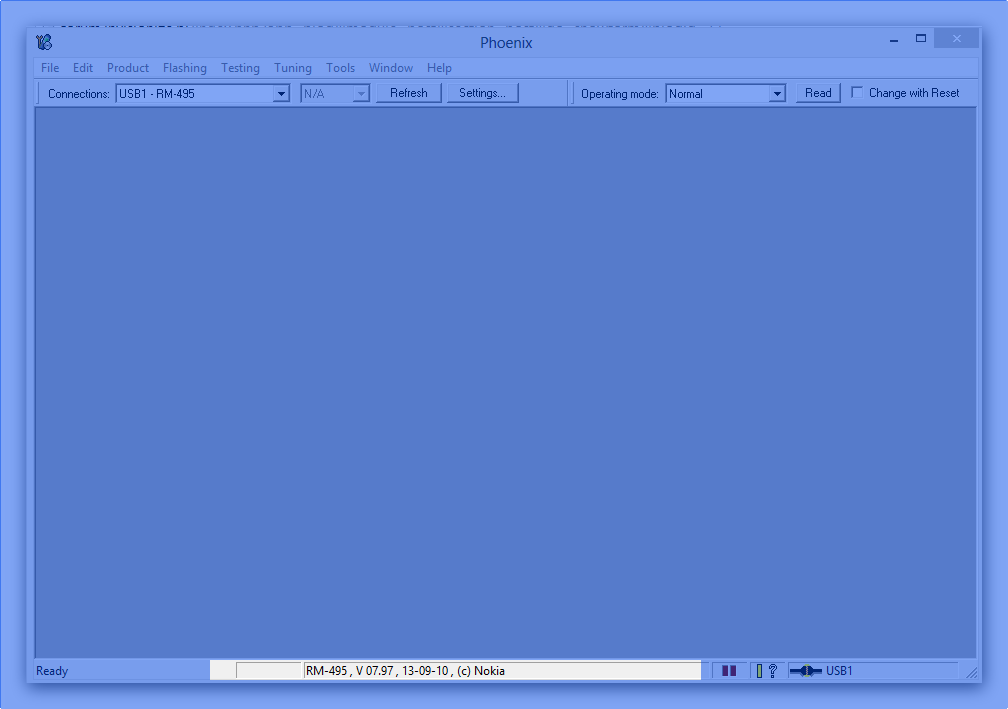The width and height of the screenshot is (1008, 709).
Task: Open the Operating mode dropdown
Action: (x=777, y=94)
